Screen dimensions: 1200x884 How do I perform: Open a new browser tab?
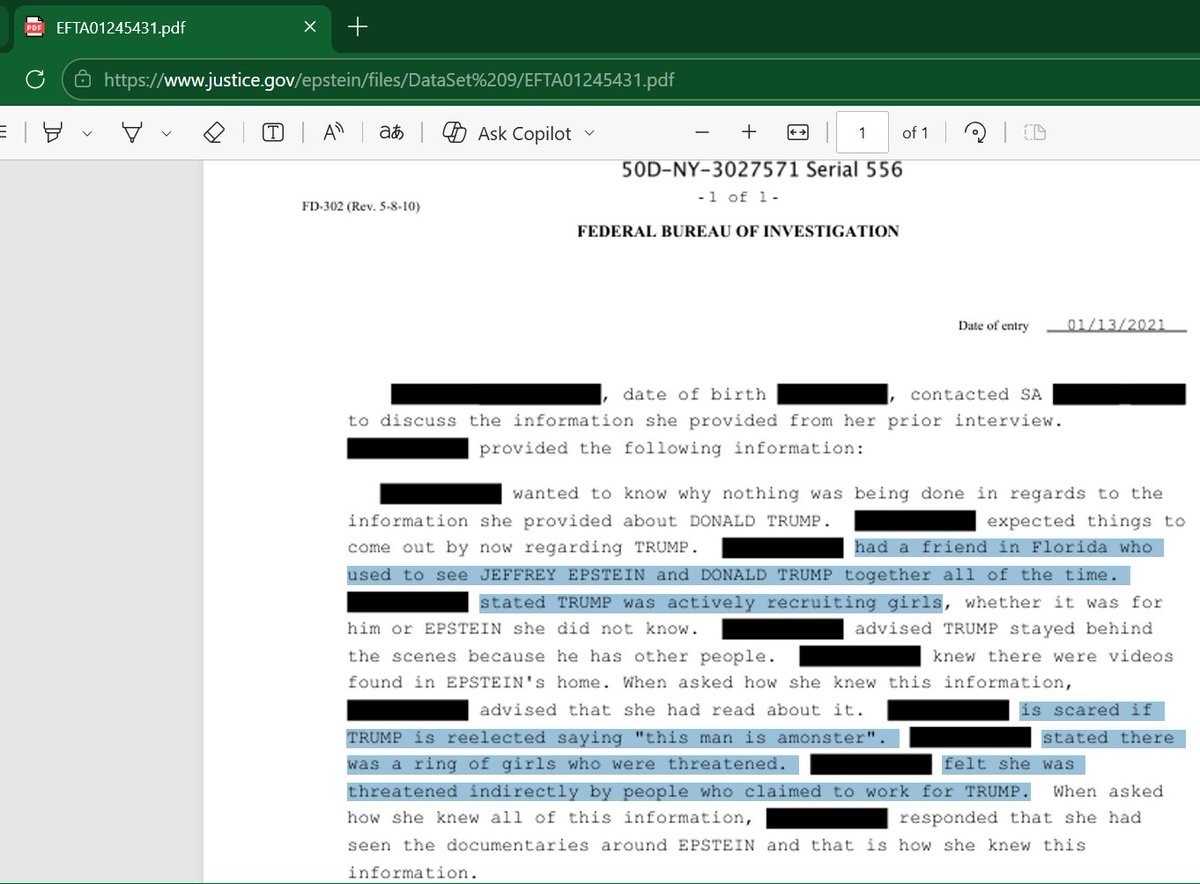click(357, 27)
